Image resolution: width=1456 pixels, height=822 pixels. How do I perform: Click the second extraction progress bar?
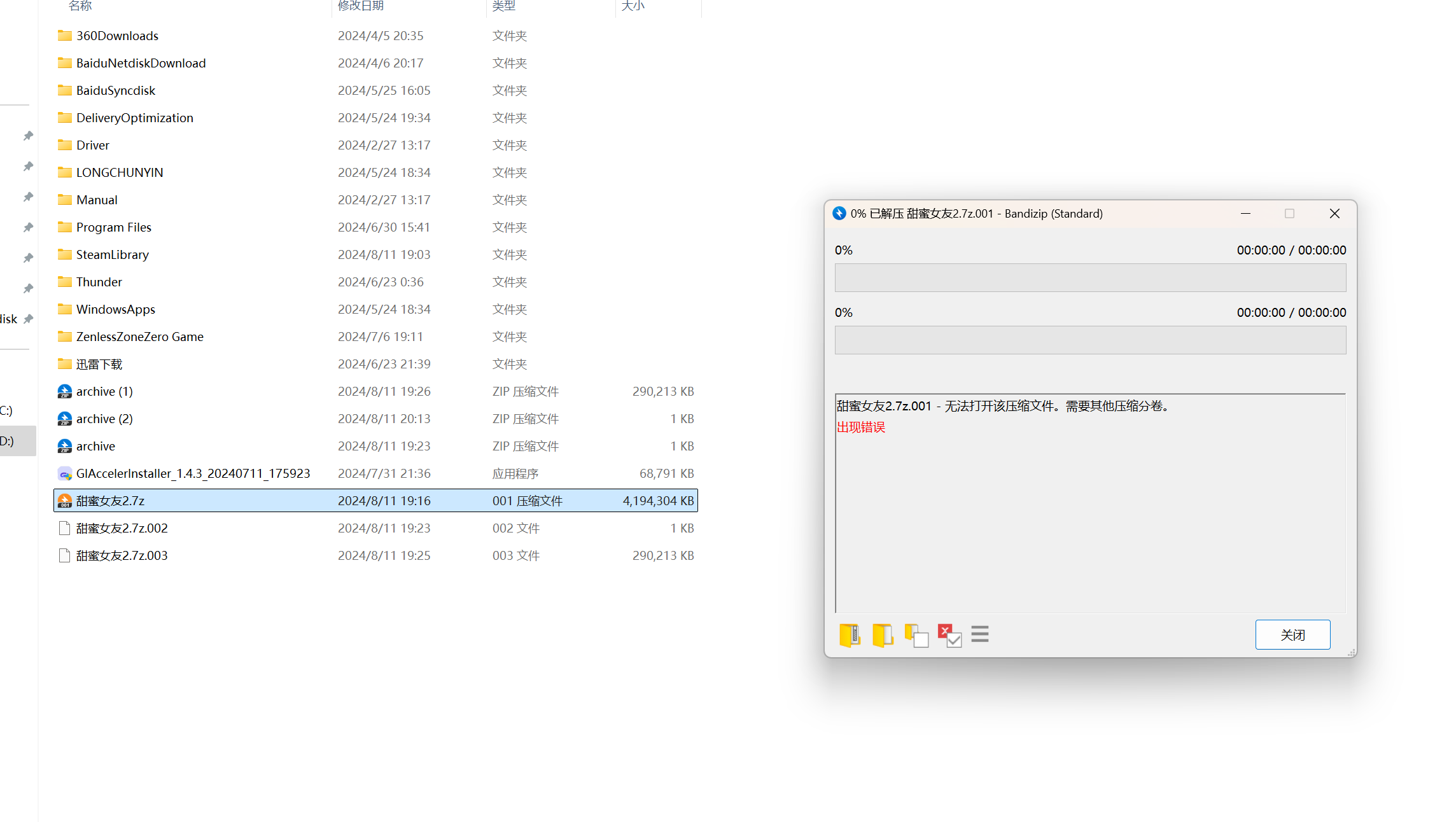(x=1090, y=340)
